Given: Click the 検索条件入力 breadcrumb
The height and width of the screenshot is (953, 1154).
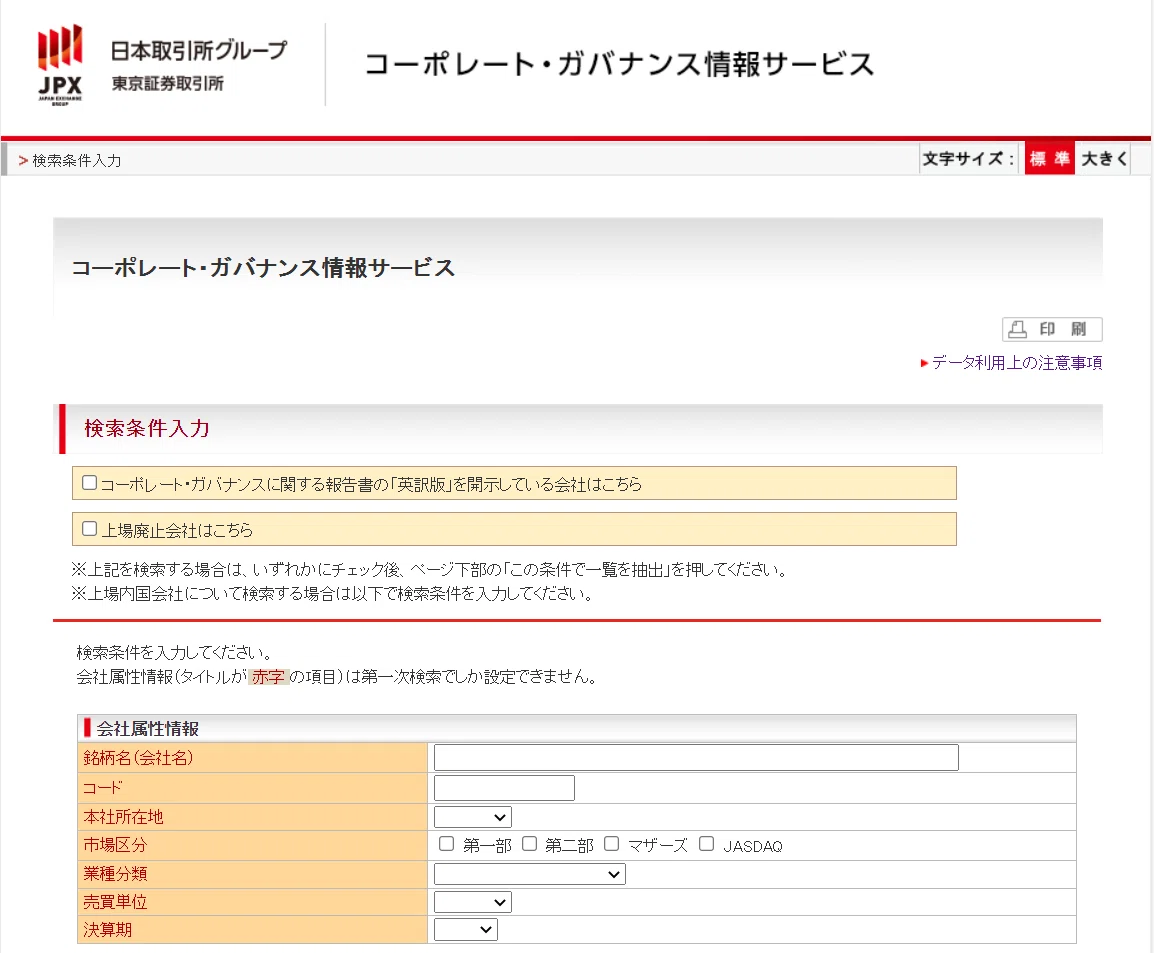Looking at the screenshot, I should pyautogui.click(x=77, y=160).
